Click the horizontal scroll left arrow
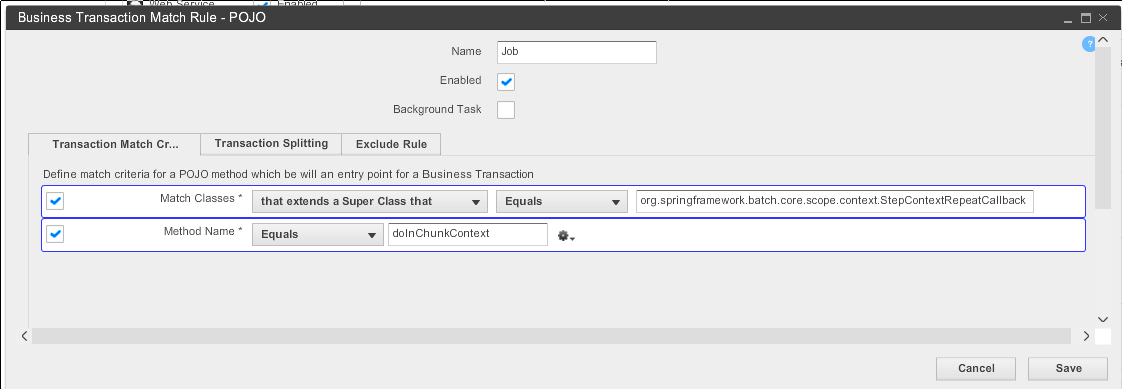This screenshot has width=1122, height=389. (25, 335)
